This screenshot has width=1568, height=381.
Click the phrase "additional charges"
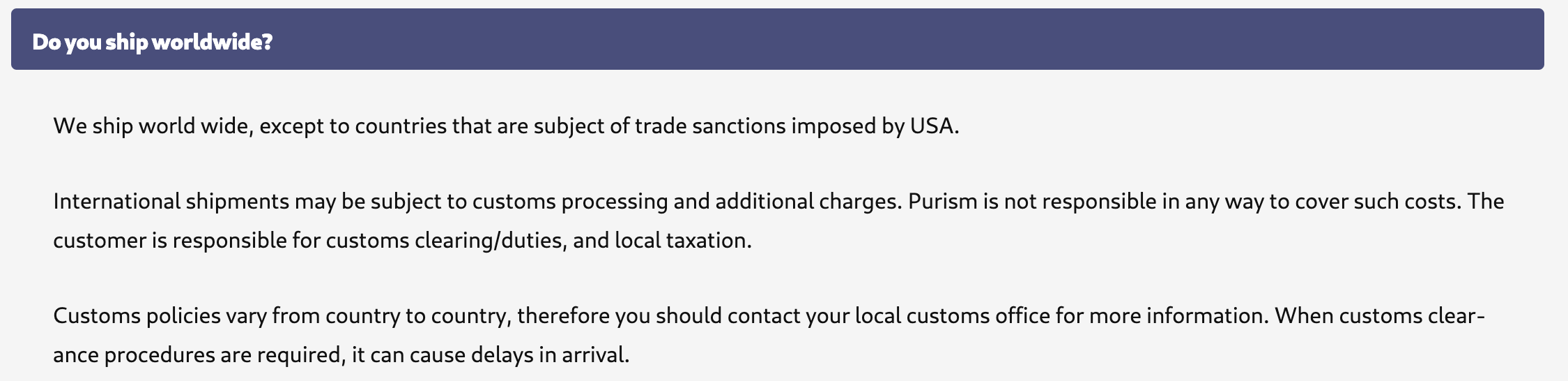pyautogui.click(x=808, y=202)
